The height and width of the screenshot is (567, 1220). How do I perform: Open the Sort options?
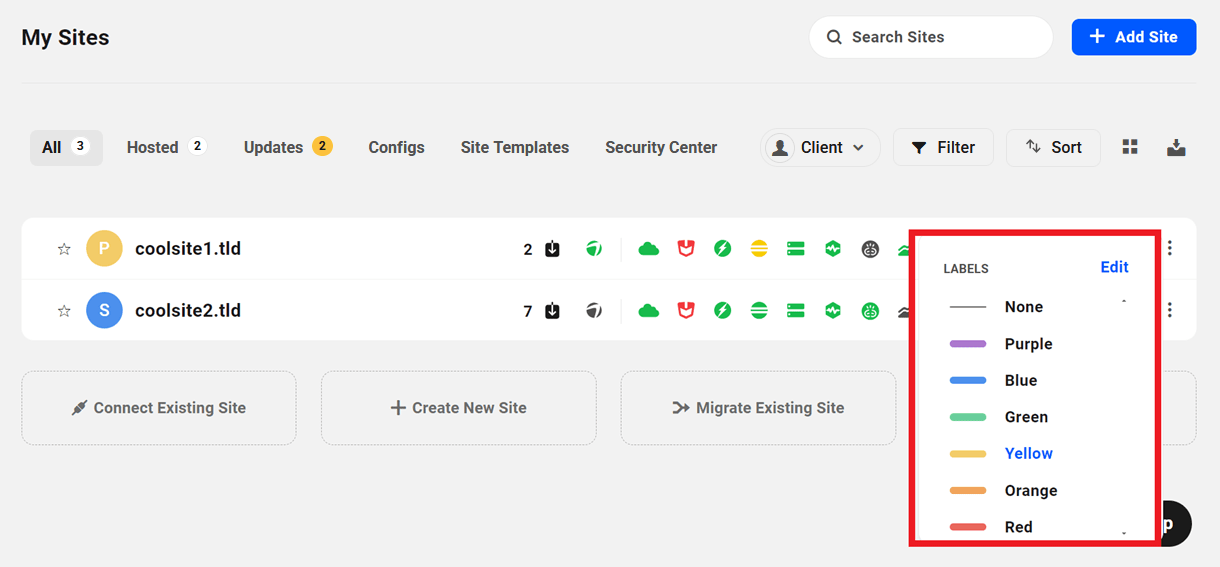(1053, 147)
